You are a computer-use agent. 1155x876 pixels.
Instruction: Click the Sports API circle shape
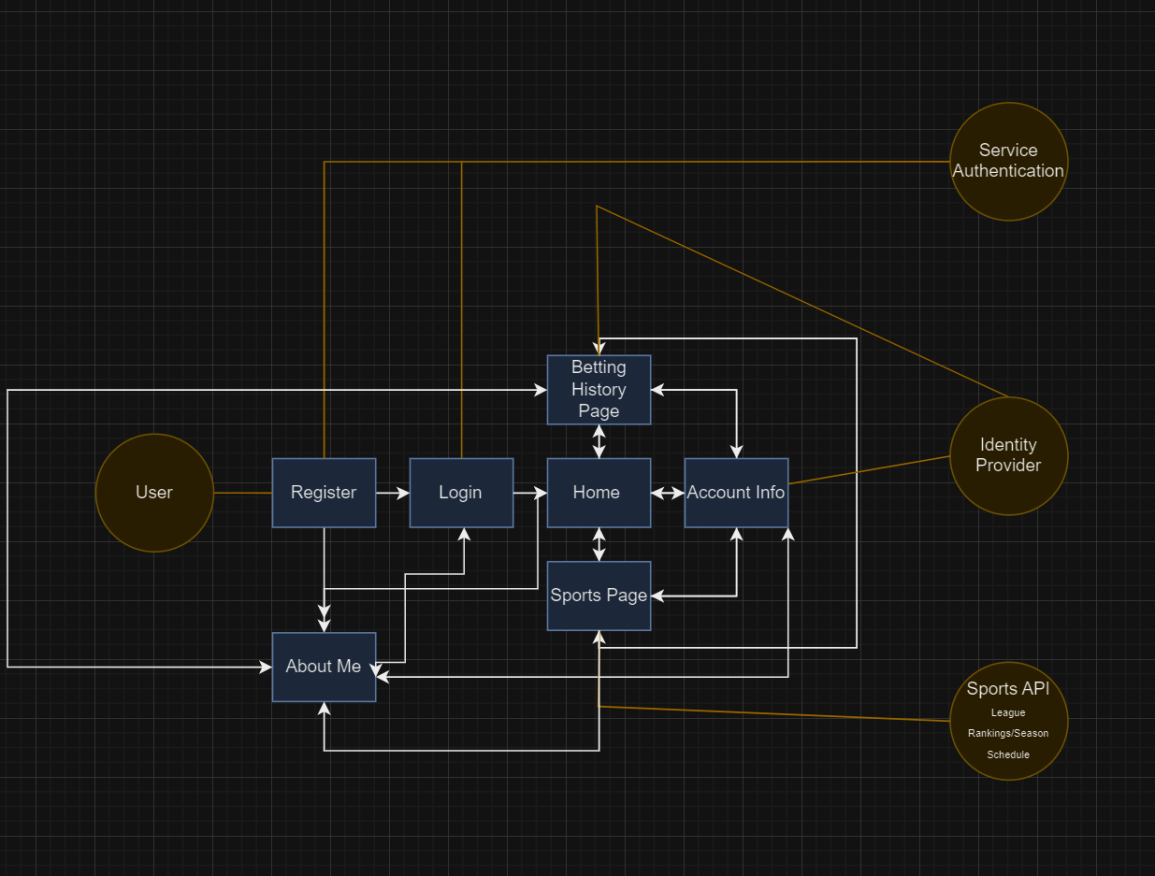(x=1008, y=720)
